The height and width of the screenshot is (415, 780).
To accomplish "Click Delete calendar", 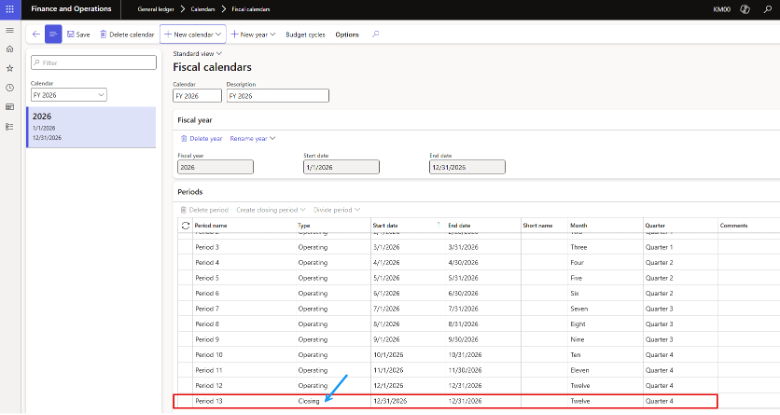I will pyautogui.click(x=127, y=34).
